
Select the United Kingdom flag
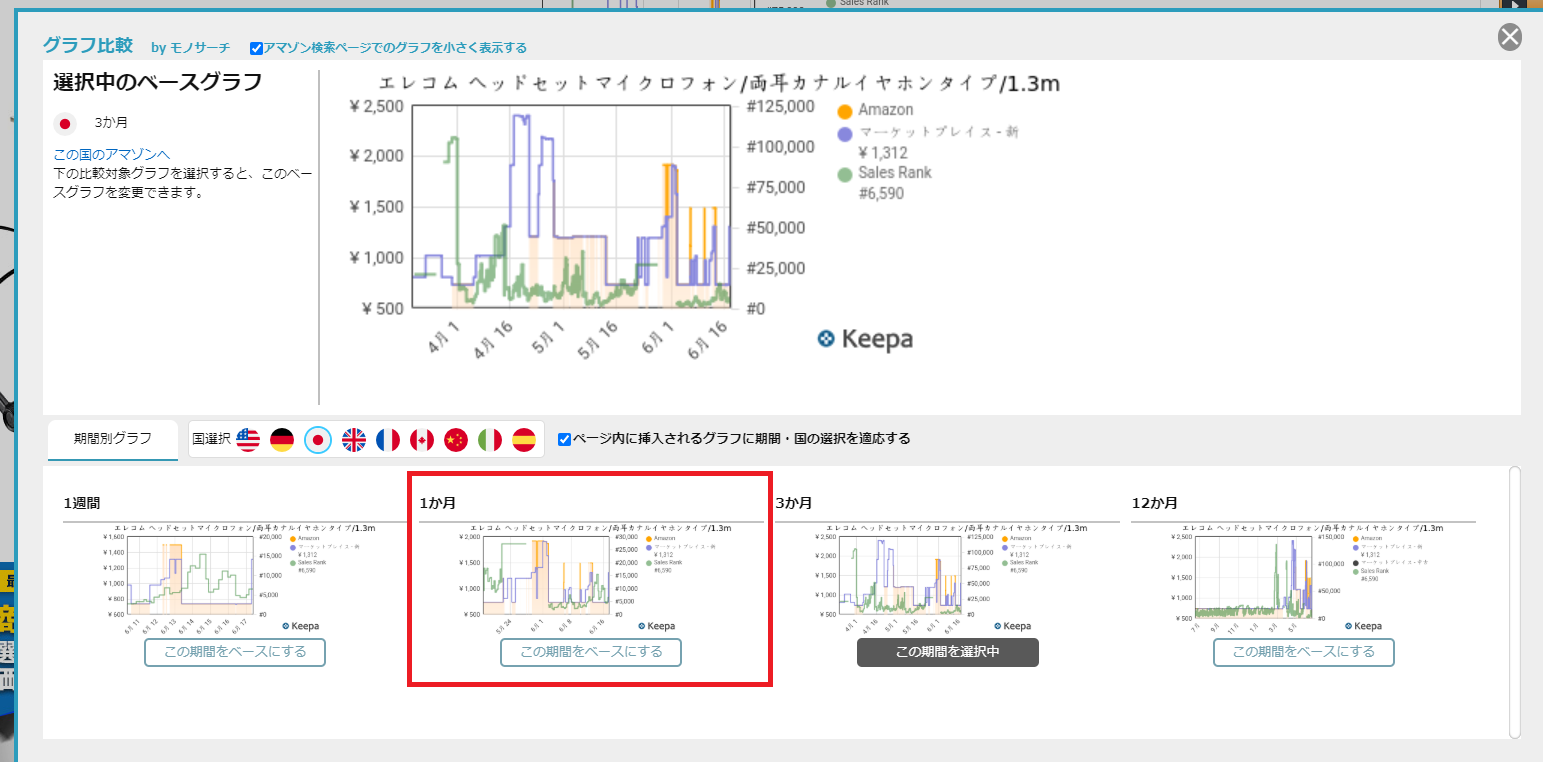pos(354,439)
